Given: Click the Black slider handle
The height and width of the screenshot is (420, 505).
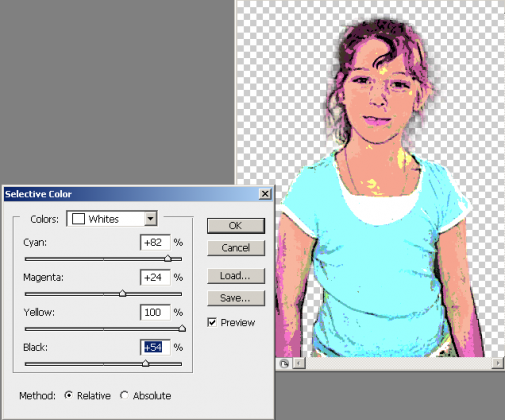Looking at the screenshot, I should 145,363.
